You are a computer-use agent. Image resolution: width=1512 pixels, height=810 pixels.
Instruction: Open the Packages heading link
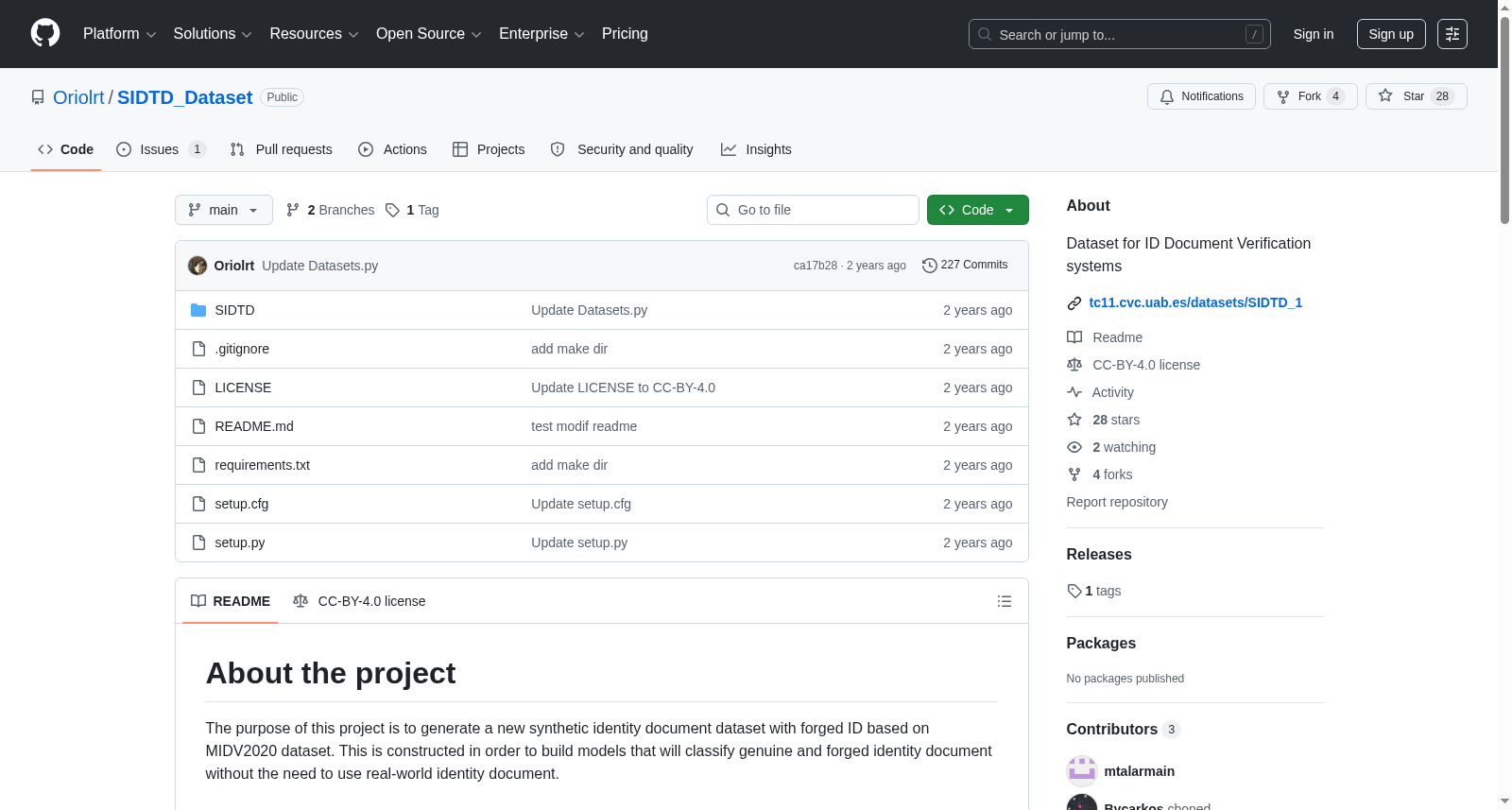pos(1101,644)
